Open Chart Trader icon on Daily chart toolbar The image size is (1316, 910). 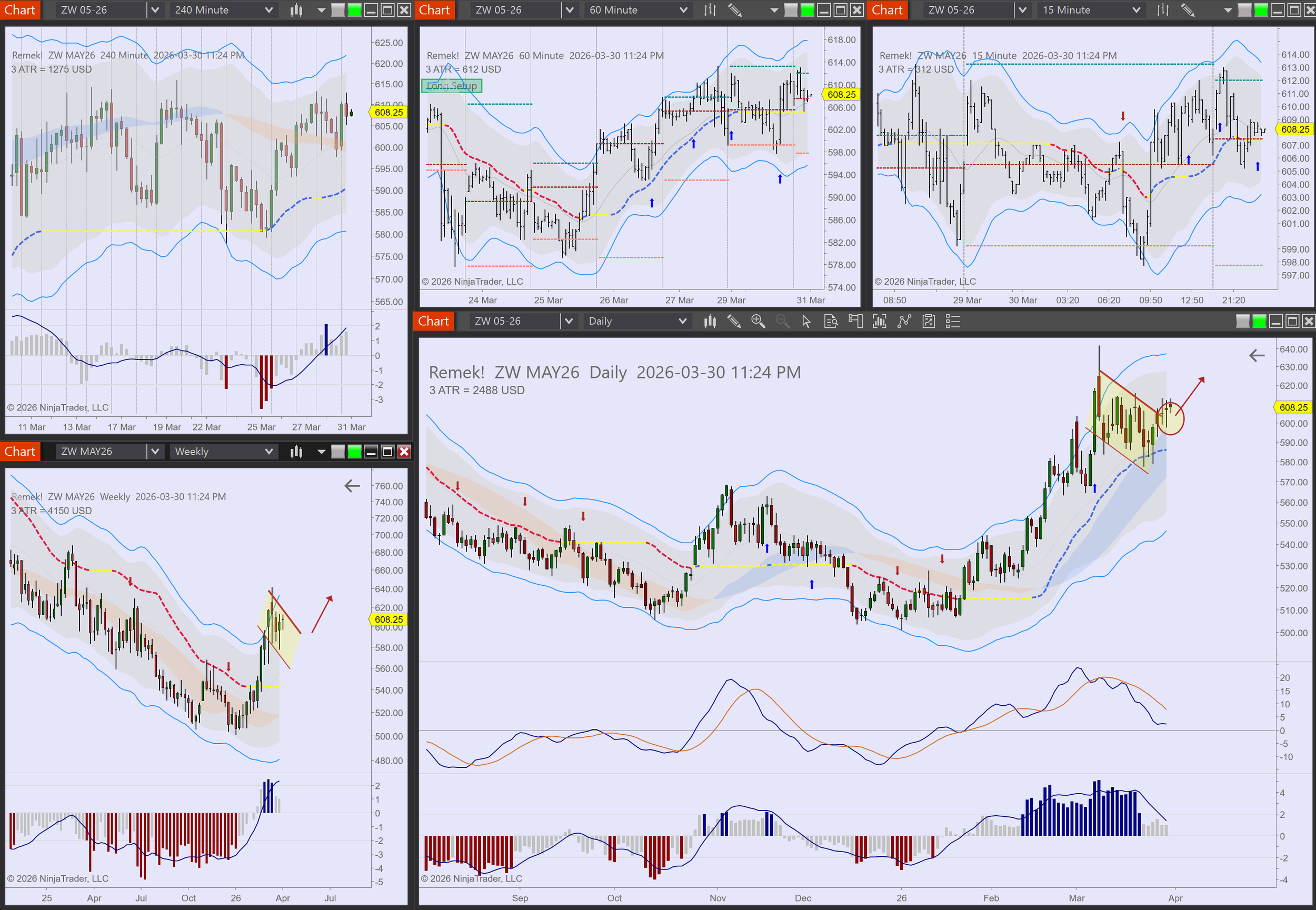click(x=855, y=322)
